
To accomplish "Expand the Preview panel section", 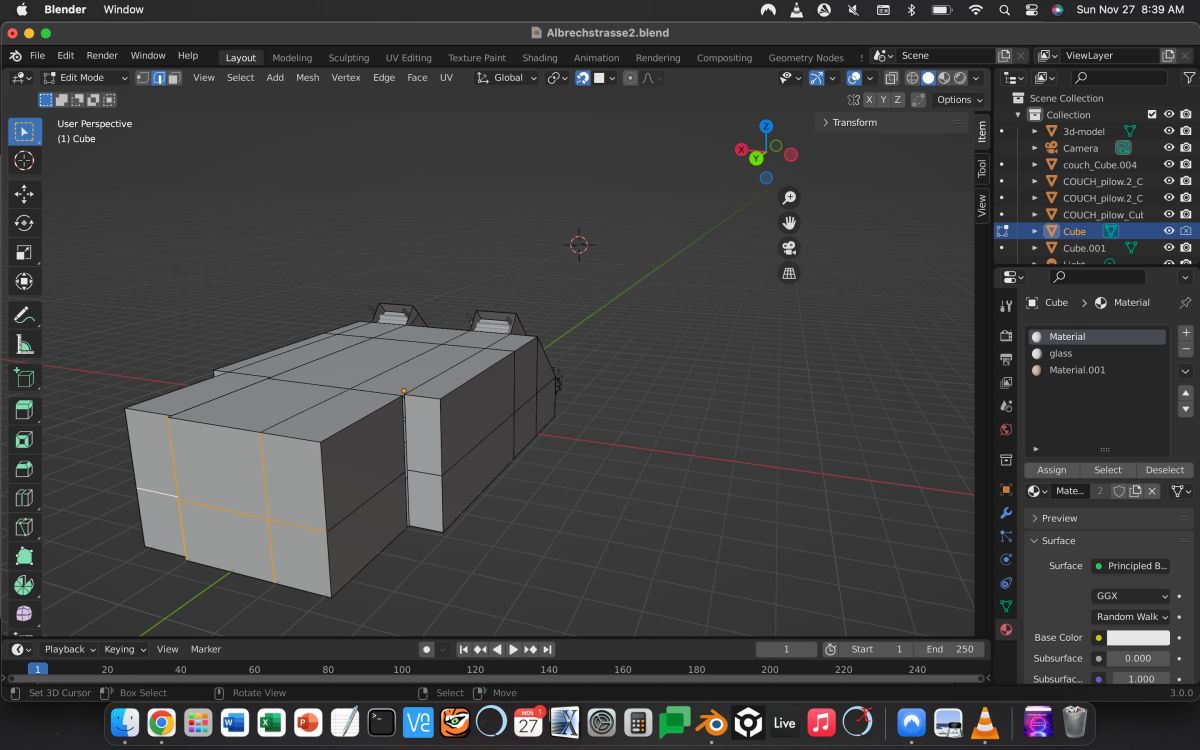I will pyautogui.click(x=1059, y=518).
